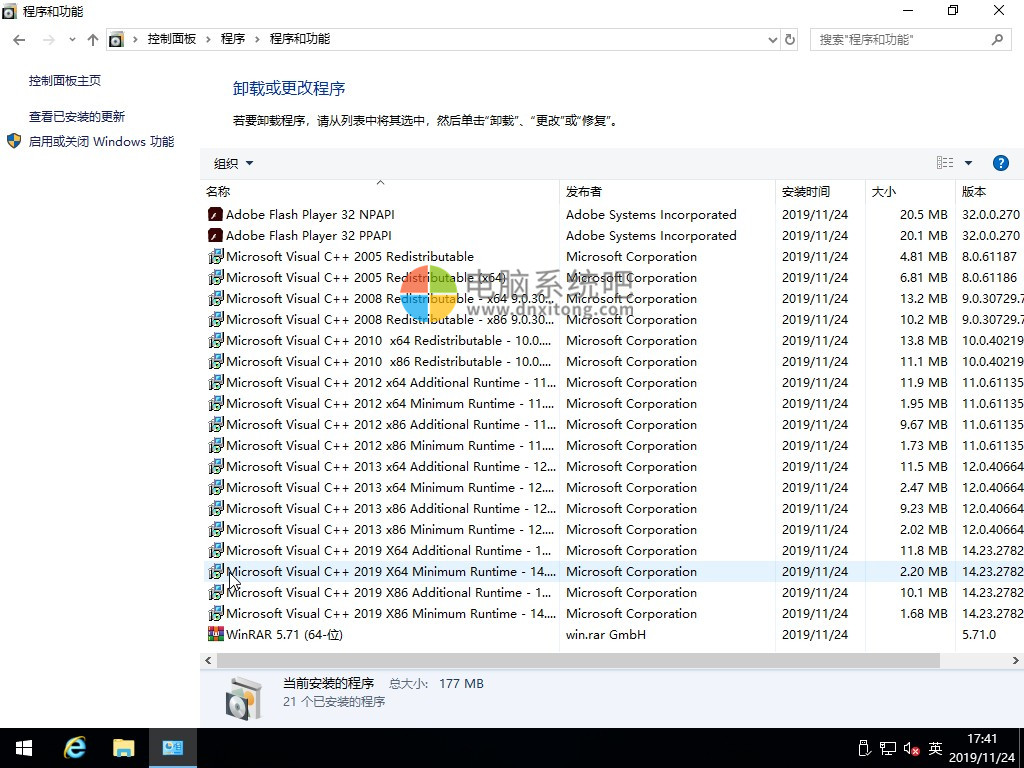
Task: Select the WinRAR 5.71 (64-位) entry name
Action: coord(284,634)
